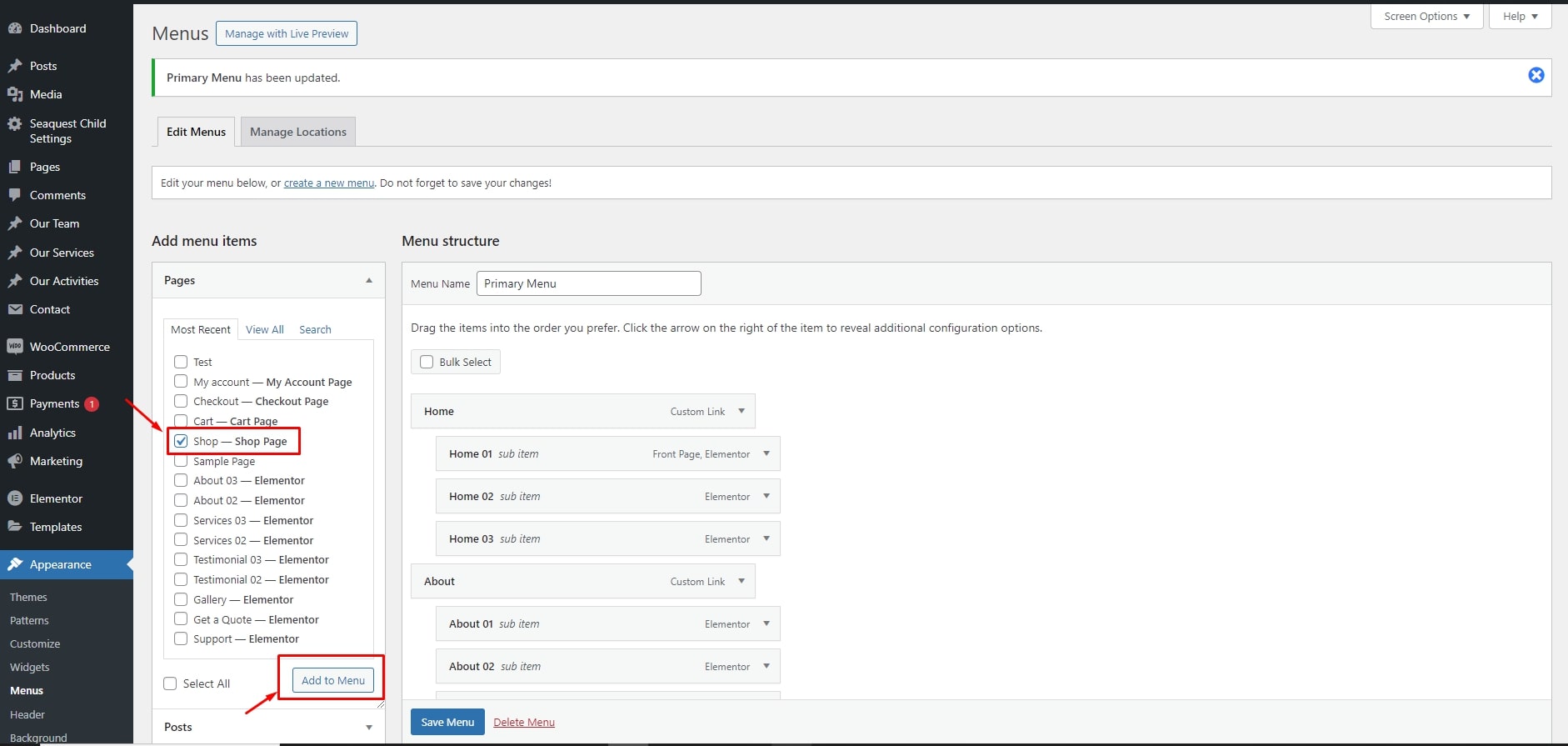Click the Delete Menu link
The height and width of the screenshot is (746, 1568).
pyautogui.click(x=524, y=722)
